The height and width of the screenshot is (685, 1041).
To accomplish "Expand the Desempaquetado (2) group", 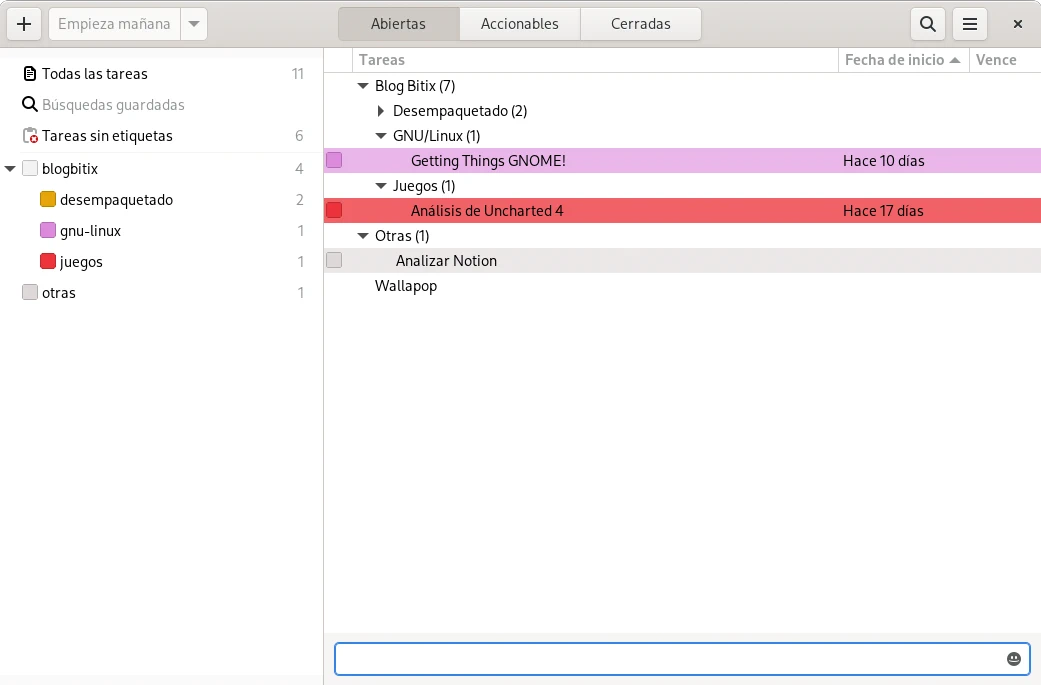I will tap(381, 111).
